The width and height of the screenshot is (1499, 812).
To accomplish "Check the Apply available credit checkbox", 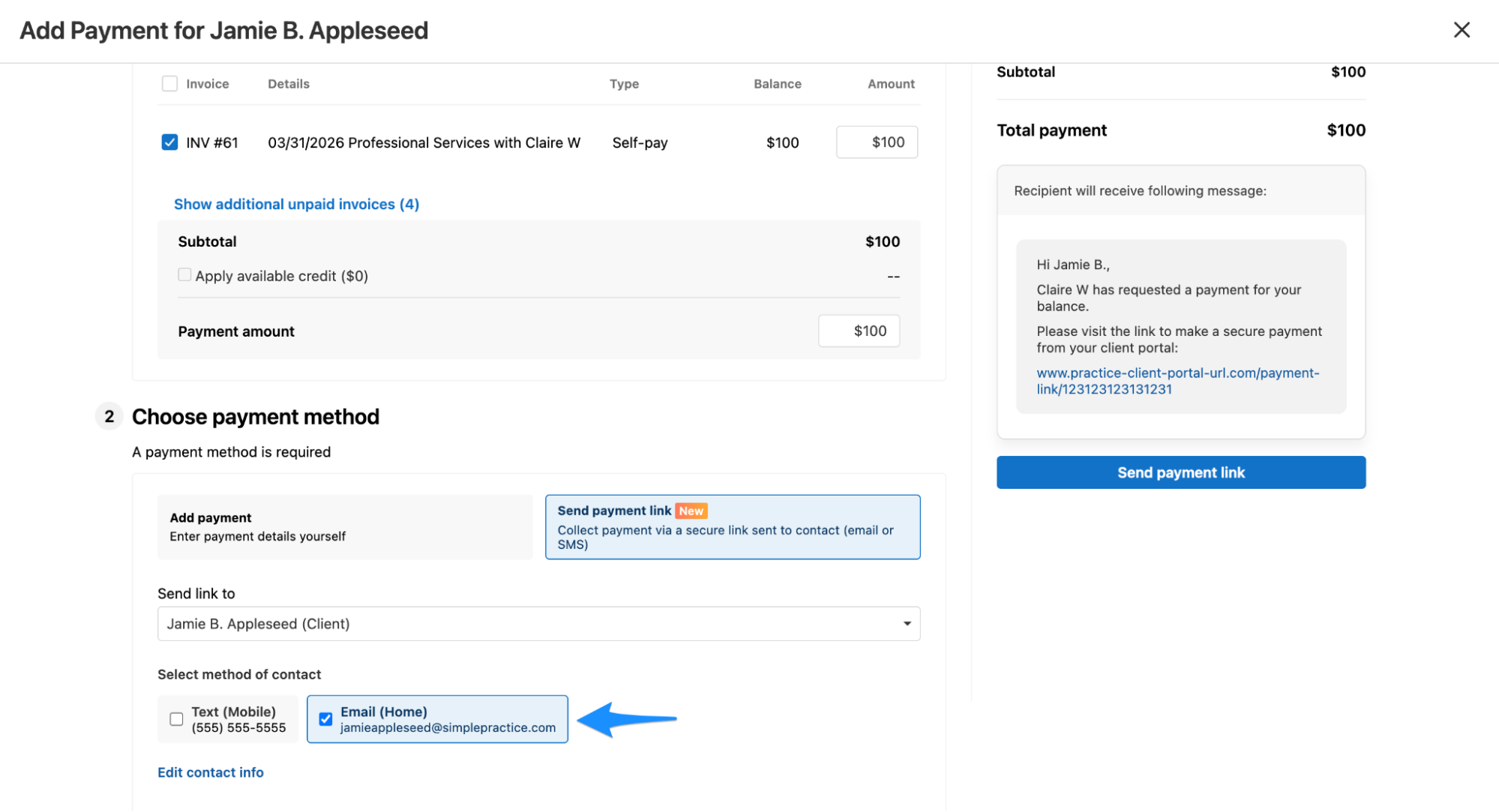I will coord(184,274).
